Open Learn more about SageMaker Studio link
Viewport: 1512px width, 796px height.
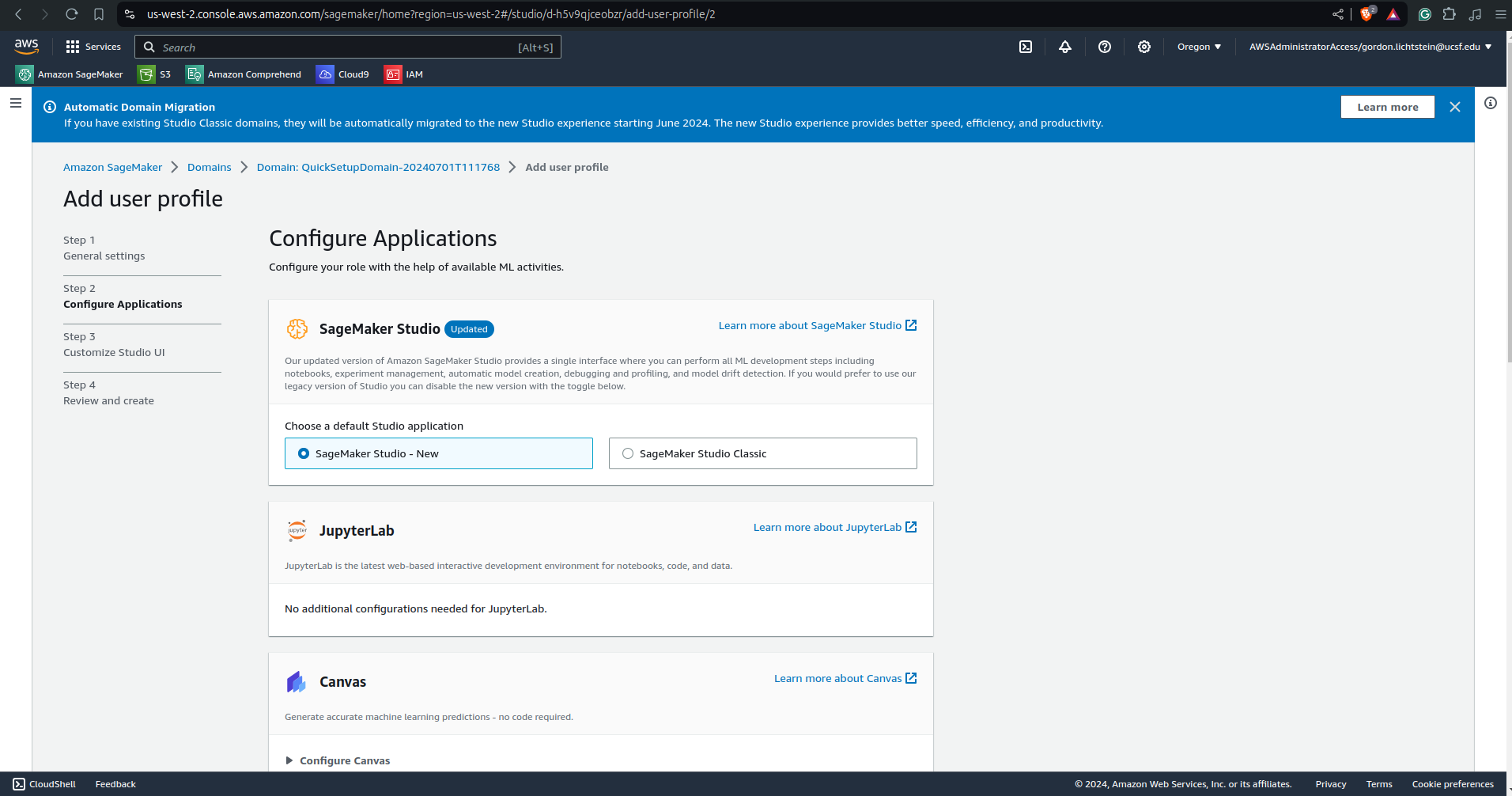pyautogui.click(x=818, y=325)
